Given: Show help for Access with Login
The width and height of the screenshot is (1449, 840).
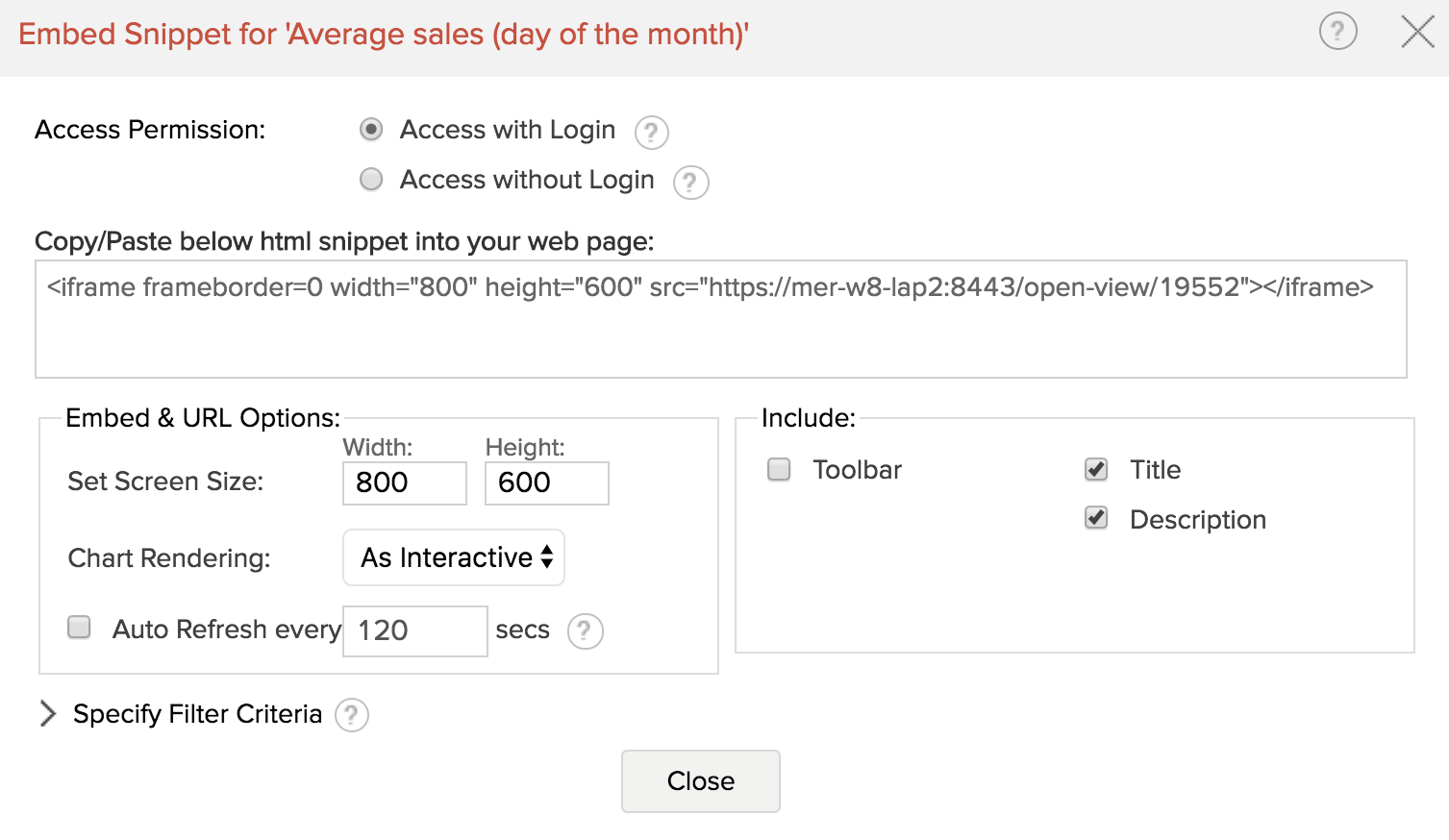Looking at the screenshot, I should (x=652, y=132).
